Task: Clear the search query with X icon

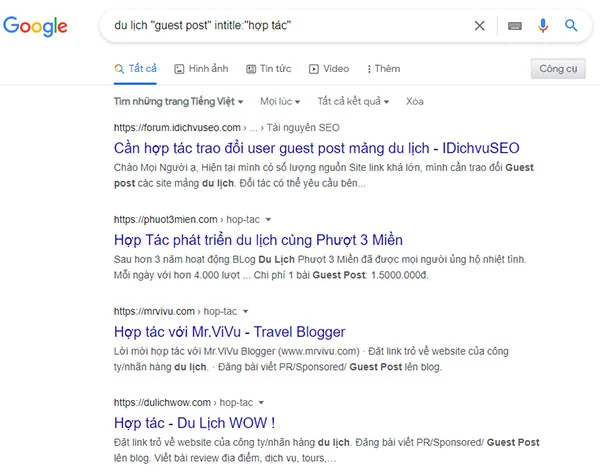Action: [479, 26]
